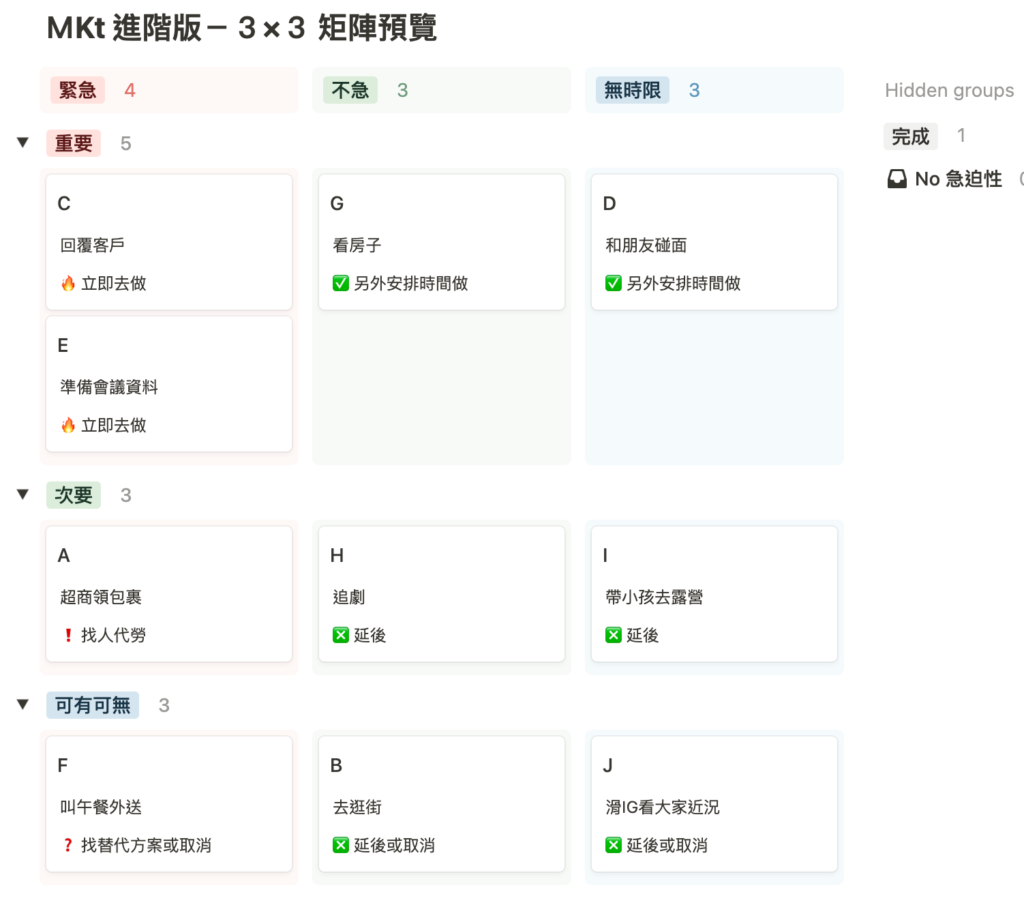Open card D title

coord(609,204)
